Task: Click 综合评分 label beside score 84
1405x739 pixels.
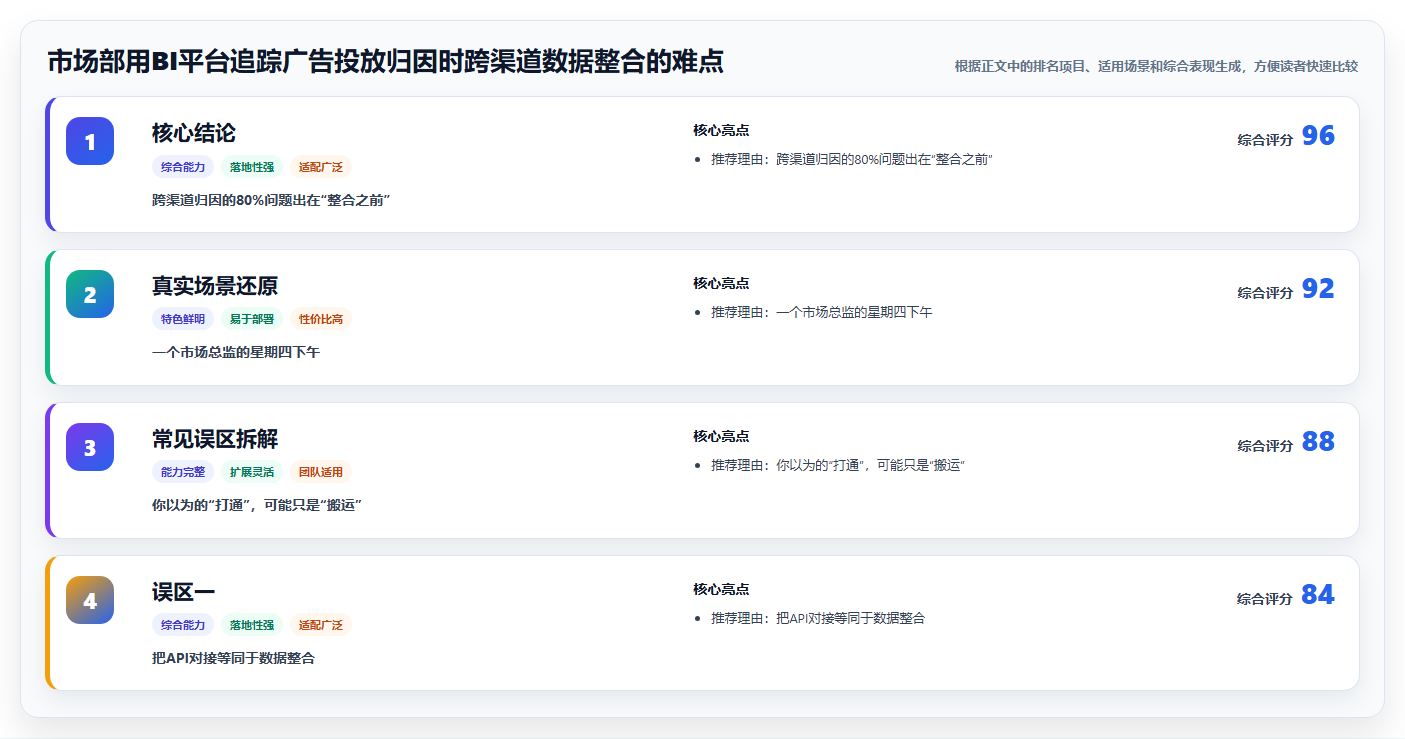Action: (1265, 599)
